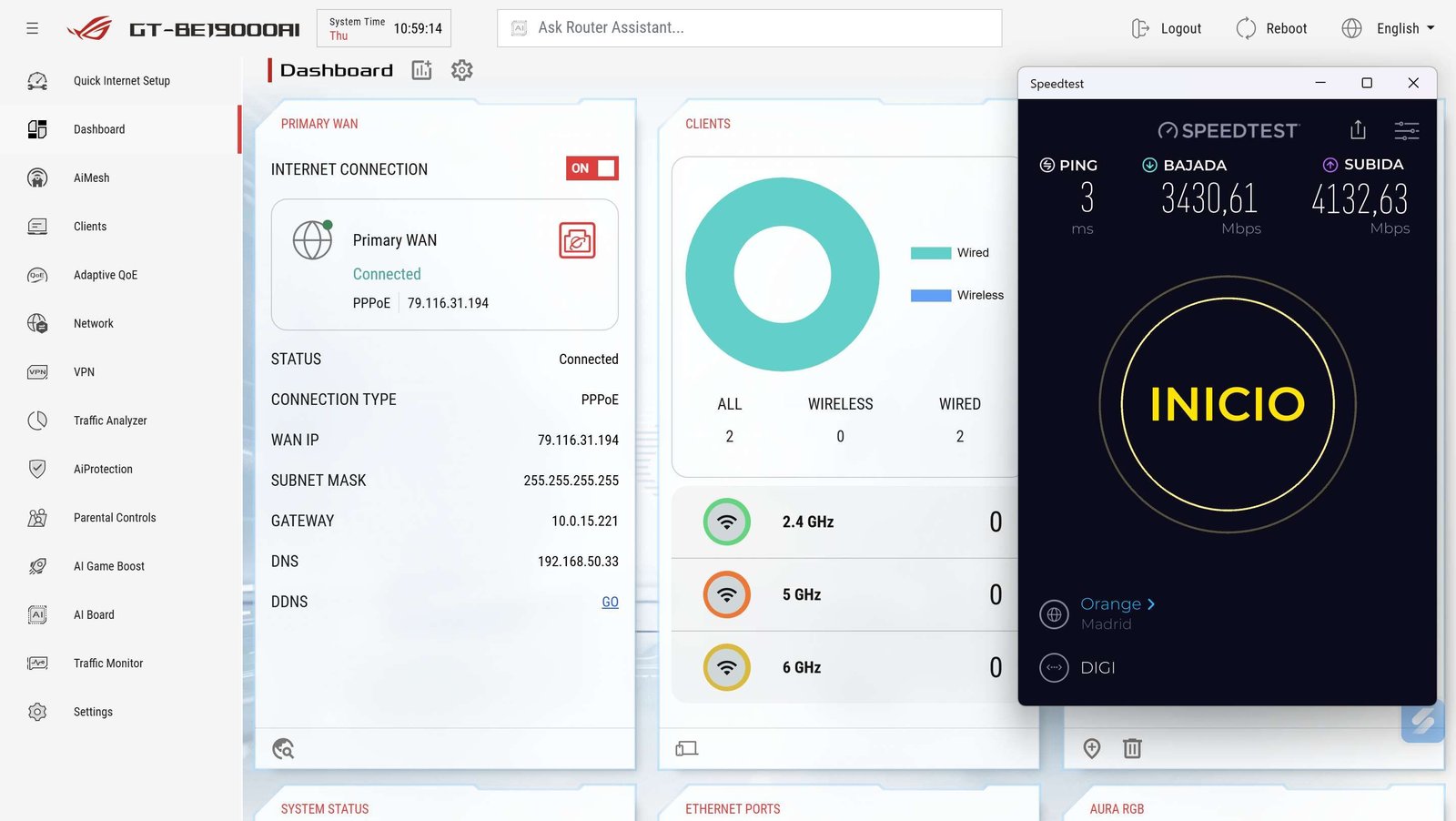Open the Traffic Analyzer
Image resolution: width=1456 pixels, height=821 pixels.
(x=110, y=420)
